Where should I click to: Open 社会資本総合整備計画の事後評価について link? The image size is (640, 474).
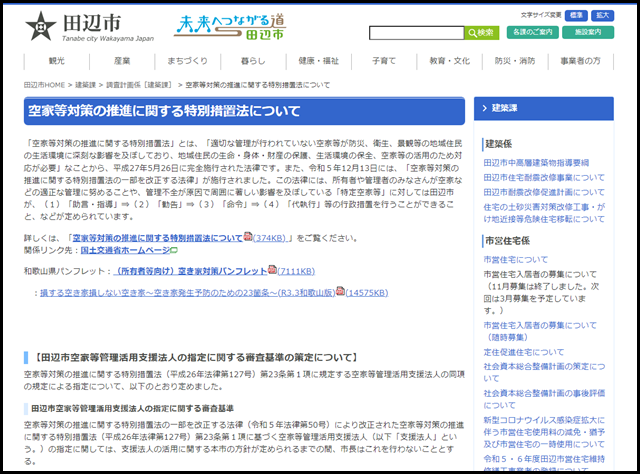544,399
